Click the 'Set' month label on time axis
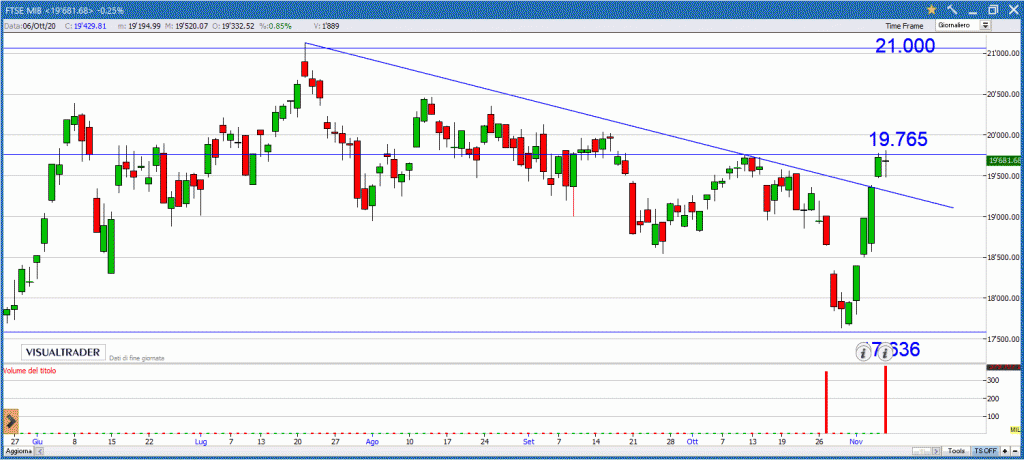The height and width of the screenshot is (460, 1024). [530, 442]
